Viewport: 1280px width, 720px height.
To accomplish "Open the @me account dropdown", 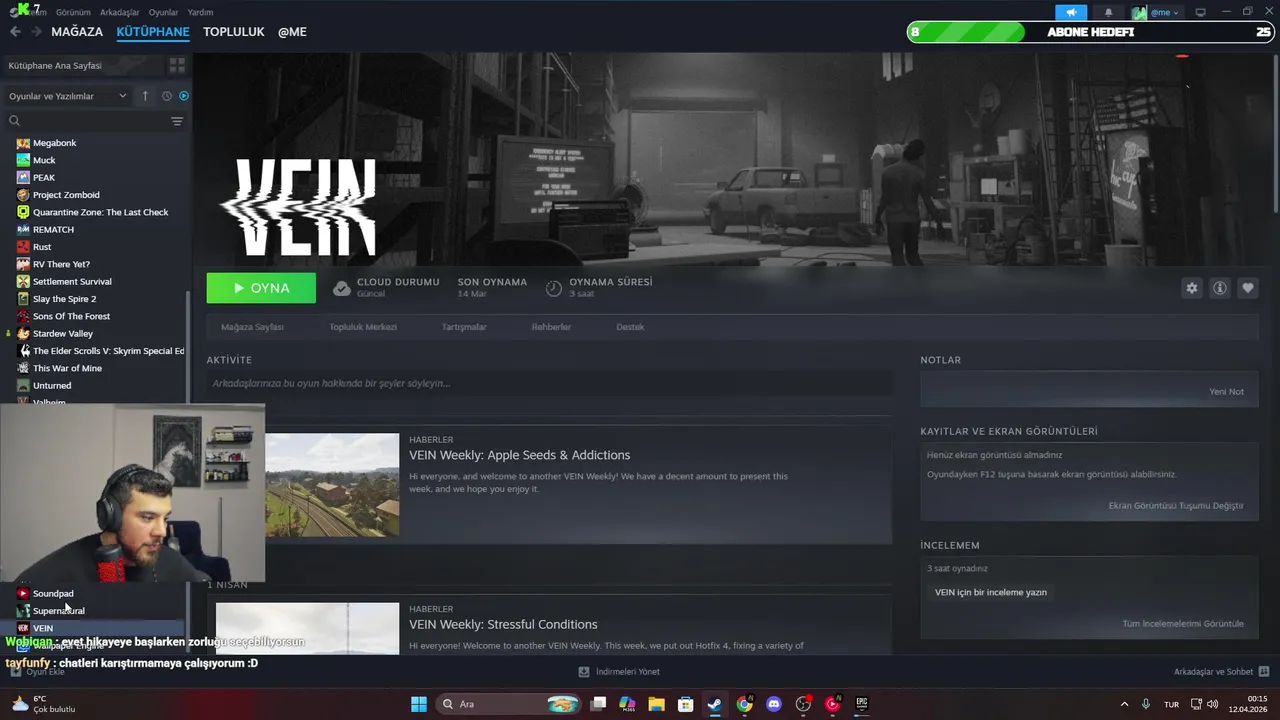I will pos(1157,12).
